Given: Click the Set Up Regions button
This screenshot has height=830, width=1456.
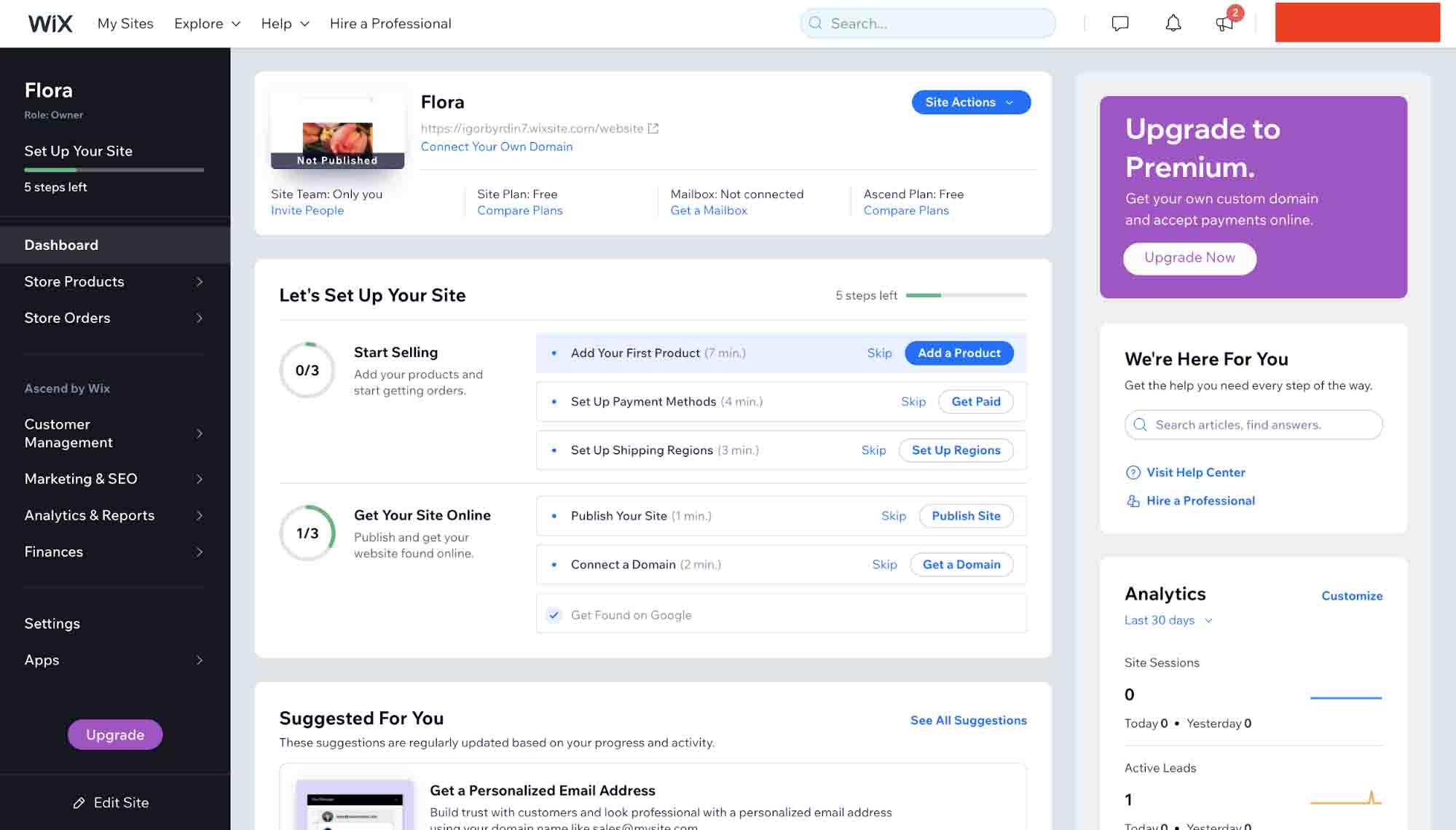Looking at the screenshot, I should pos(956,450).
